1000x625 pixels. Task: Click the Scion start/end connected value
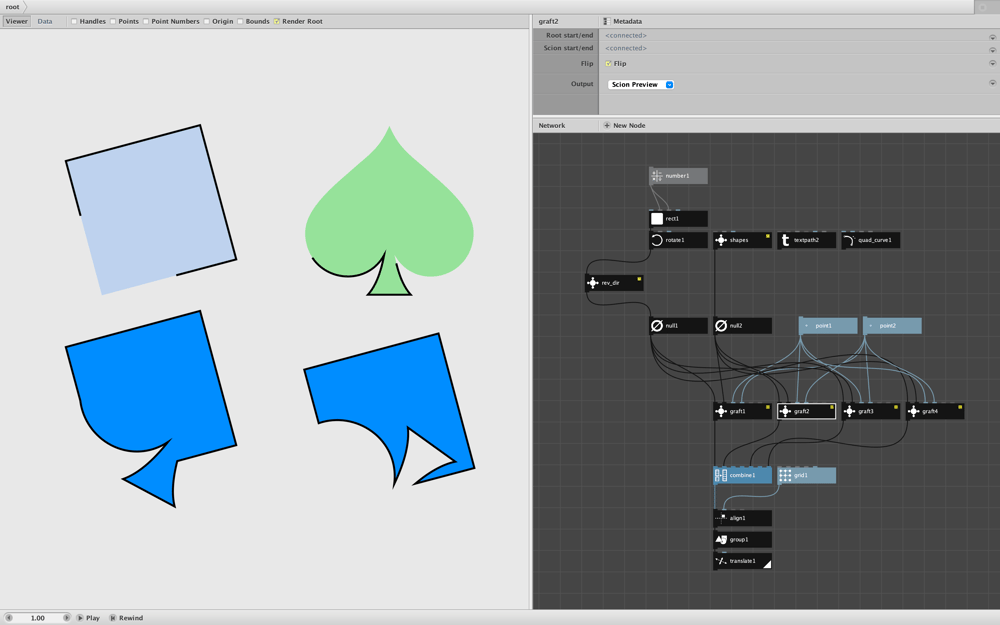(x=626, y=48)
